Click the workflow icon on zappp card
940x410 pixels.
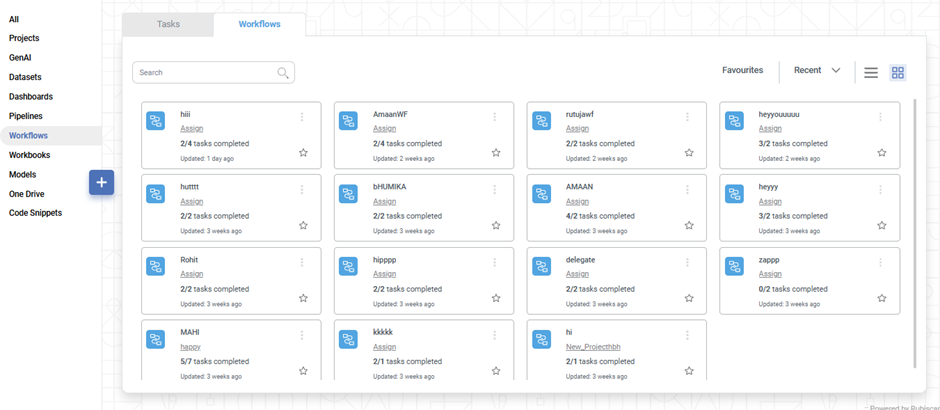coord(735,267)
